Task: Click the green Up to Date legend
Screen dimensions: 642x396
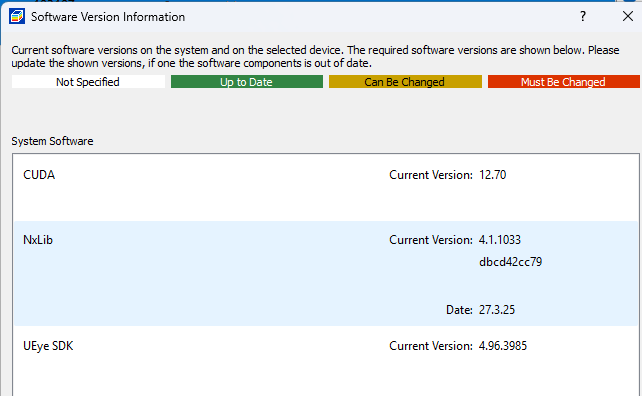Action: coord(246,81)
